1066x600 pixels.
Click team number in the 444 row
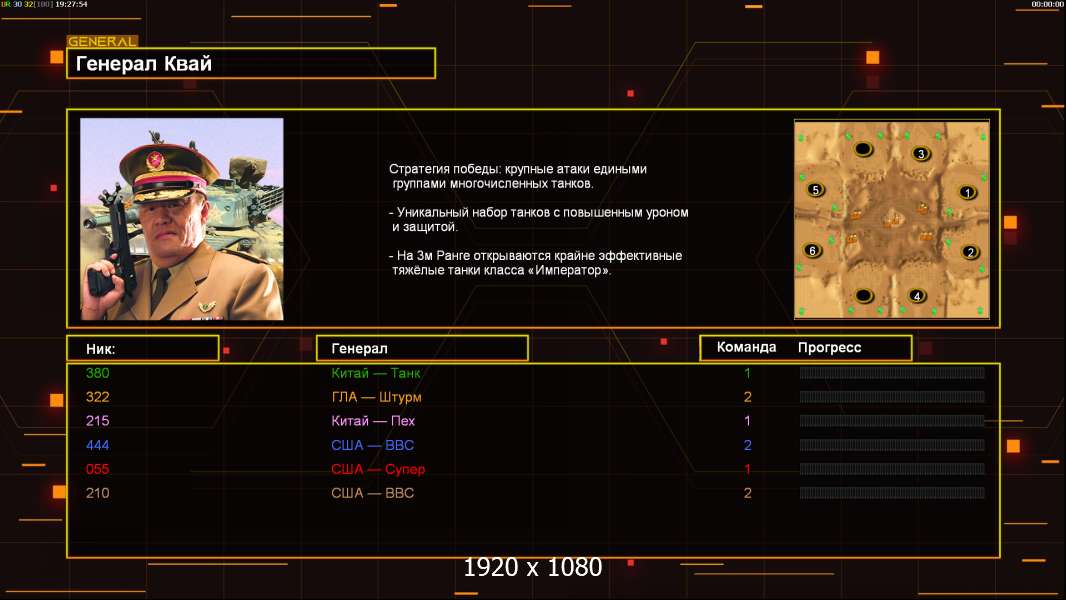[x=747, y=445]
